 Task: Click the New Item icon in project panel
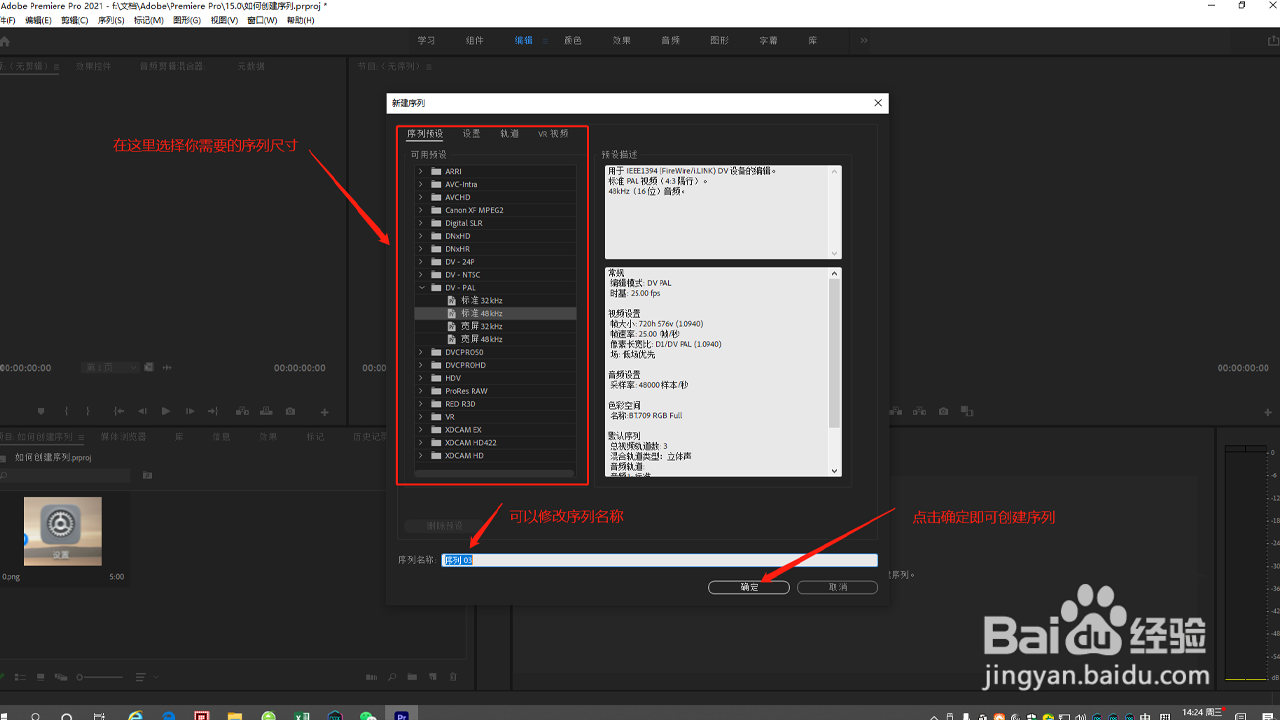coord(433,677)
